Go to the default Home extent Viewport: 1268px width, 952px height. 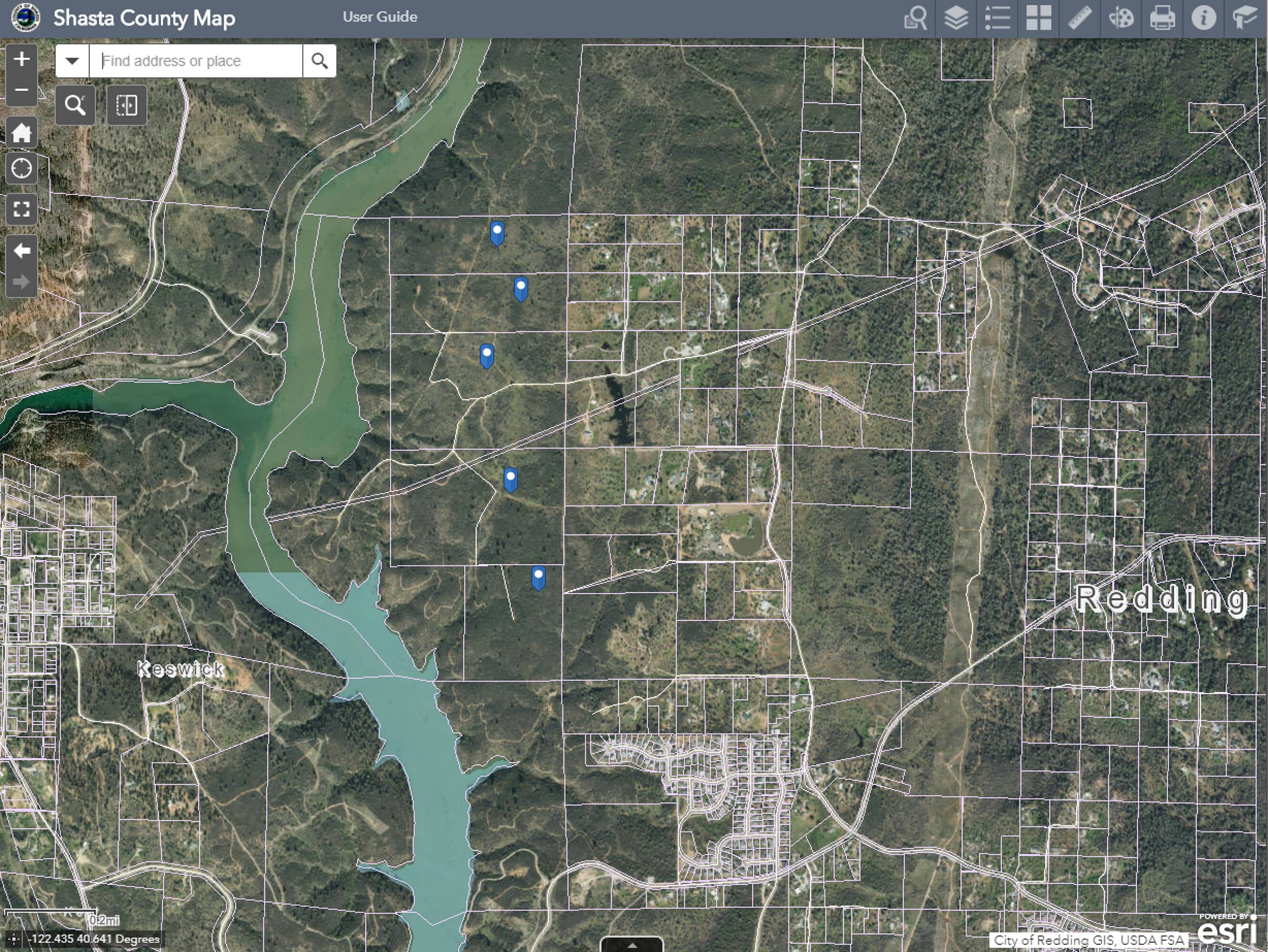tap(21, 133)
